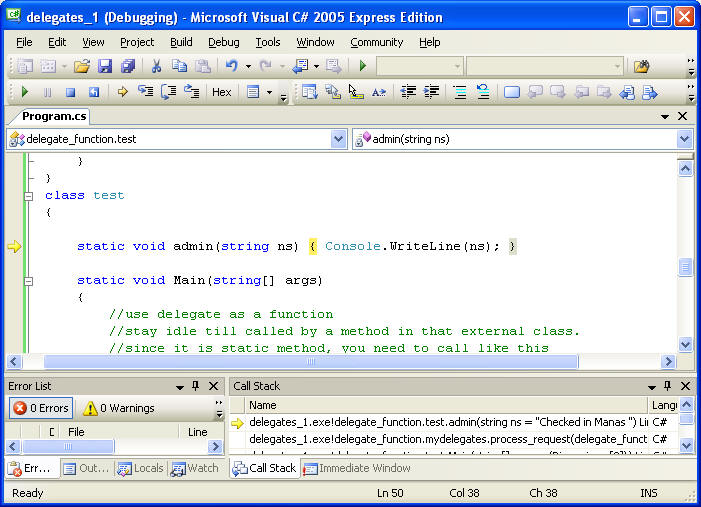The width and height of the screenshot is (701, 507).
Task: Open the admin(string ns) member dropdown
Action: click(684, 139)
